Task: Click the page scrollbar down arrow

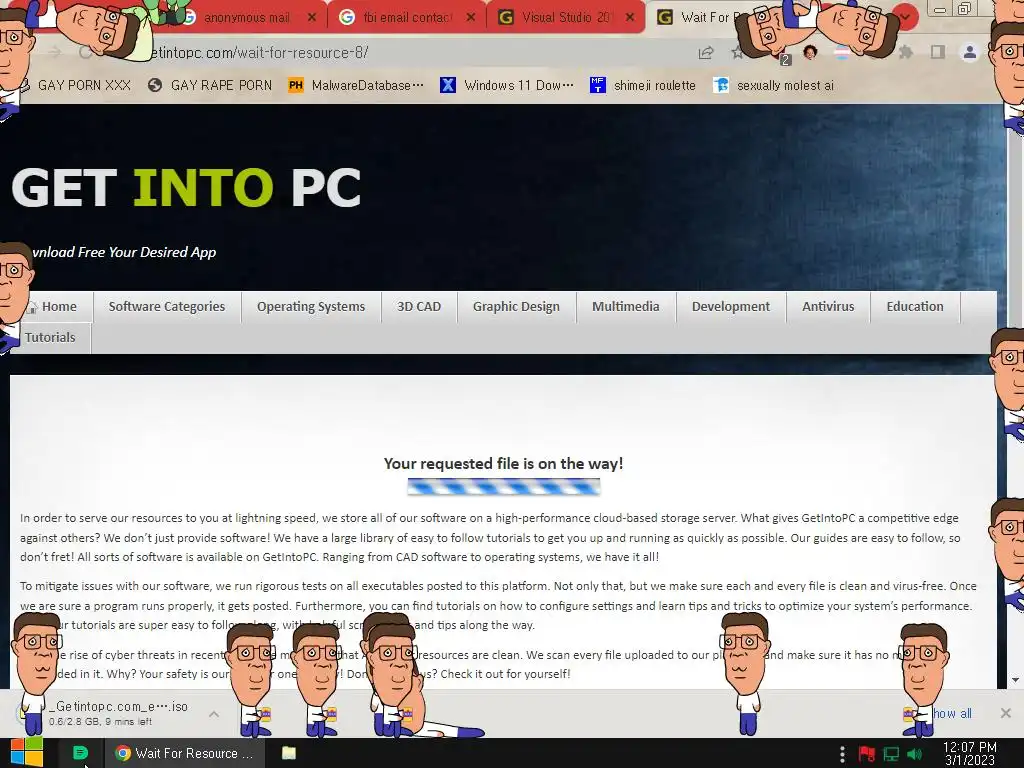Action: (1016, 680)
